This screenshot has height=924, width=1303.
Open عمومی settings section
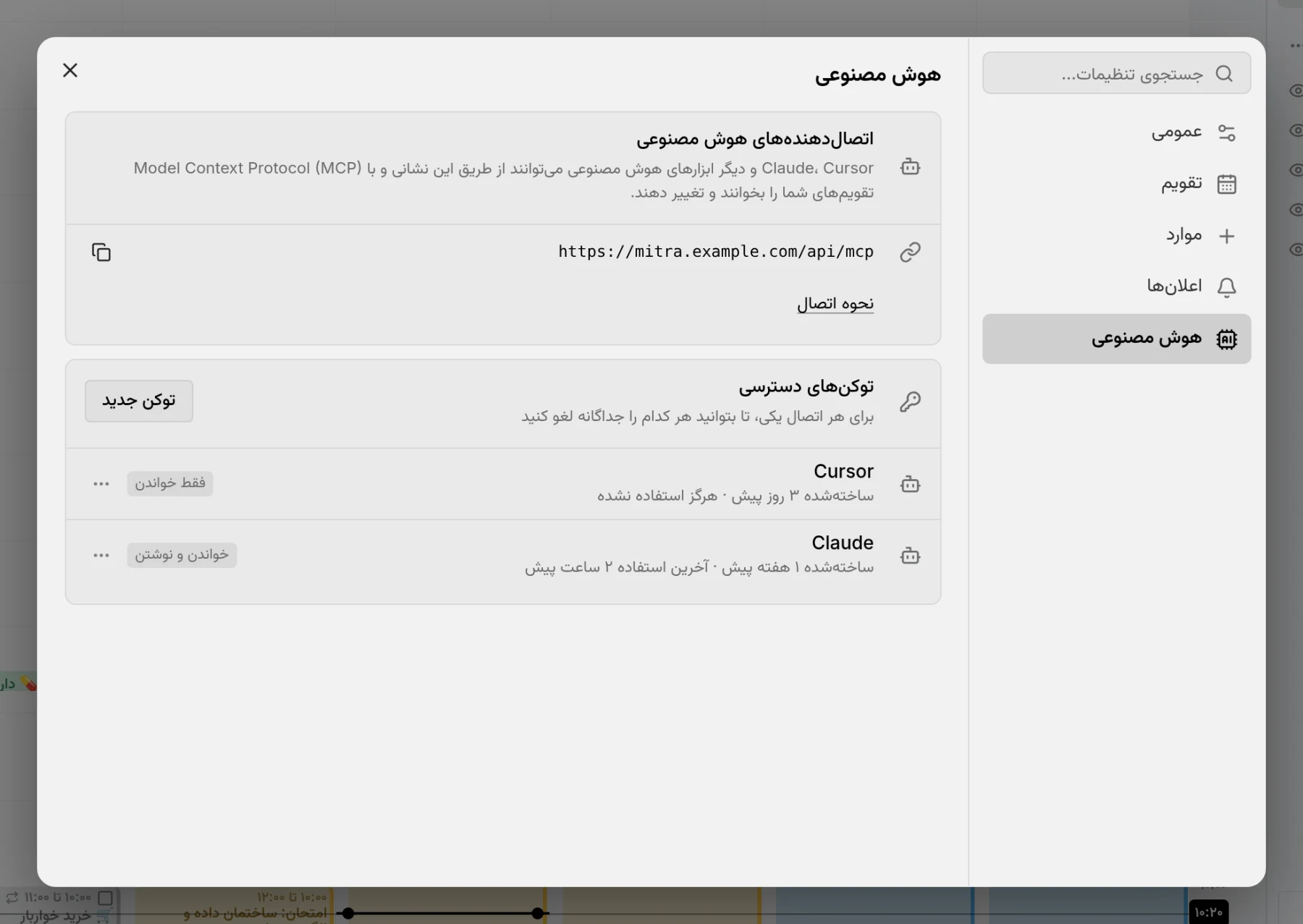pos(1116,133)
